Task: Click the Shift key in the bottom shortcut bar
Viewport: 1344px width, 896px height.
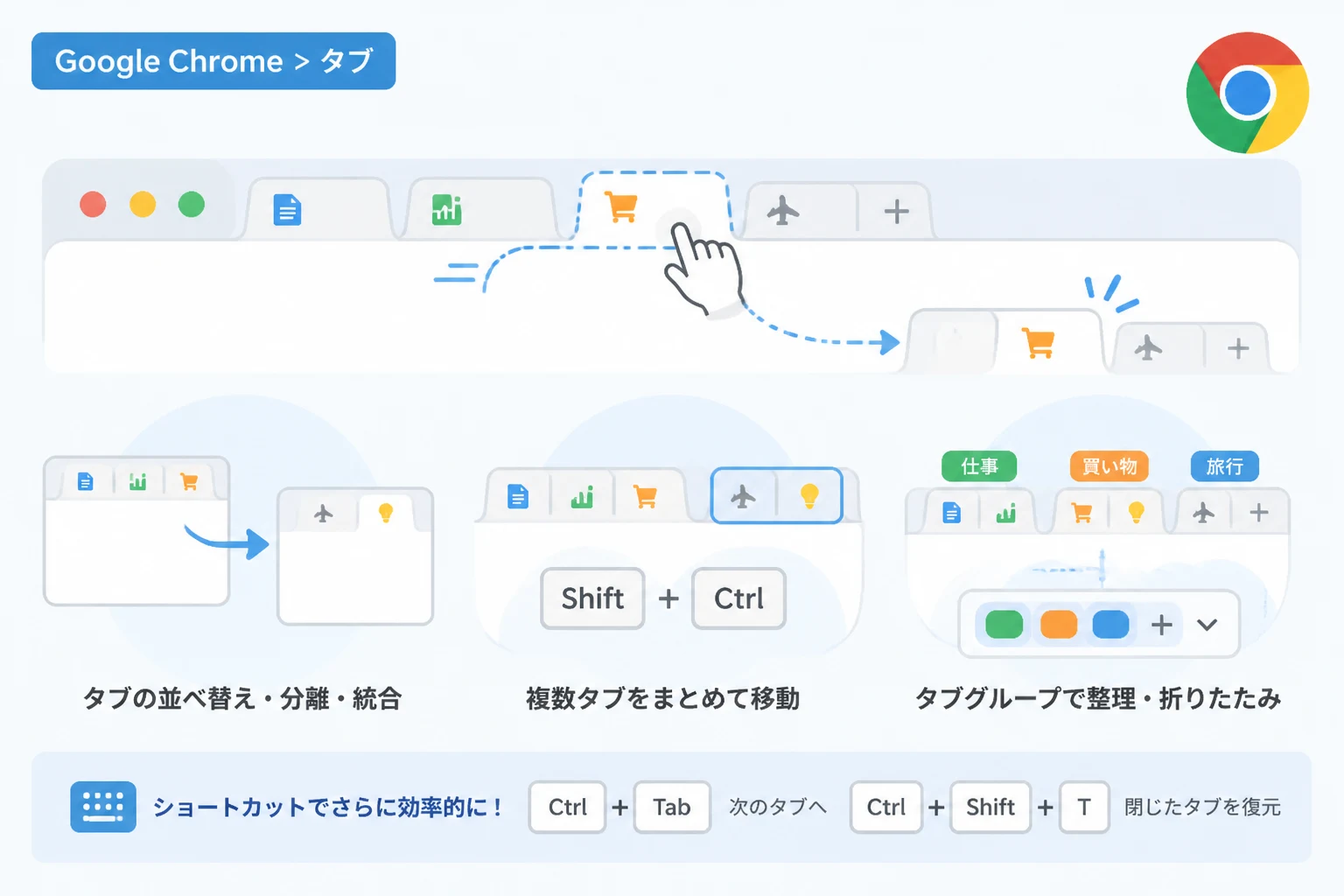Action: 990,807
